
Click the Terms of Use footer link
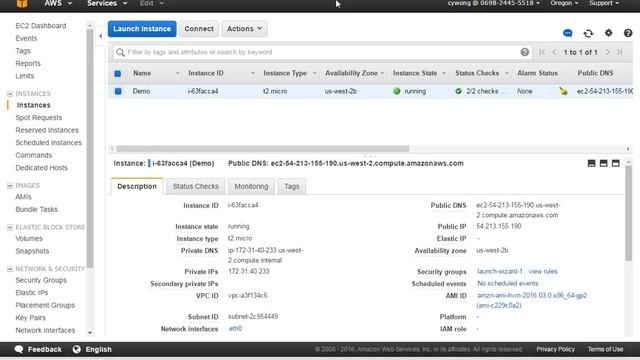click(605, 349)
